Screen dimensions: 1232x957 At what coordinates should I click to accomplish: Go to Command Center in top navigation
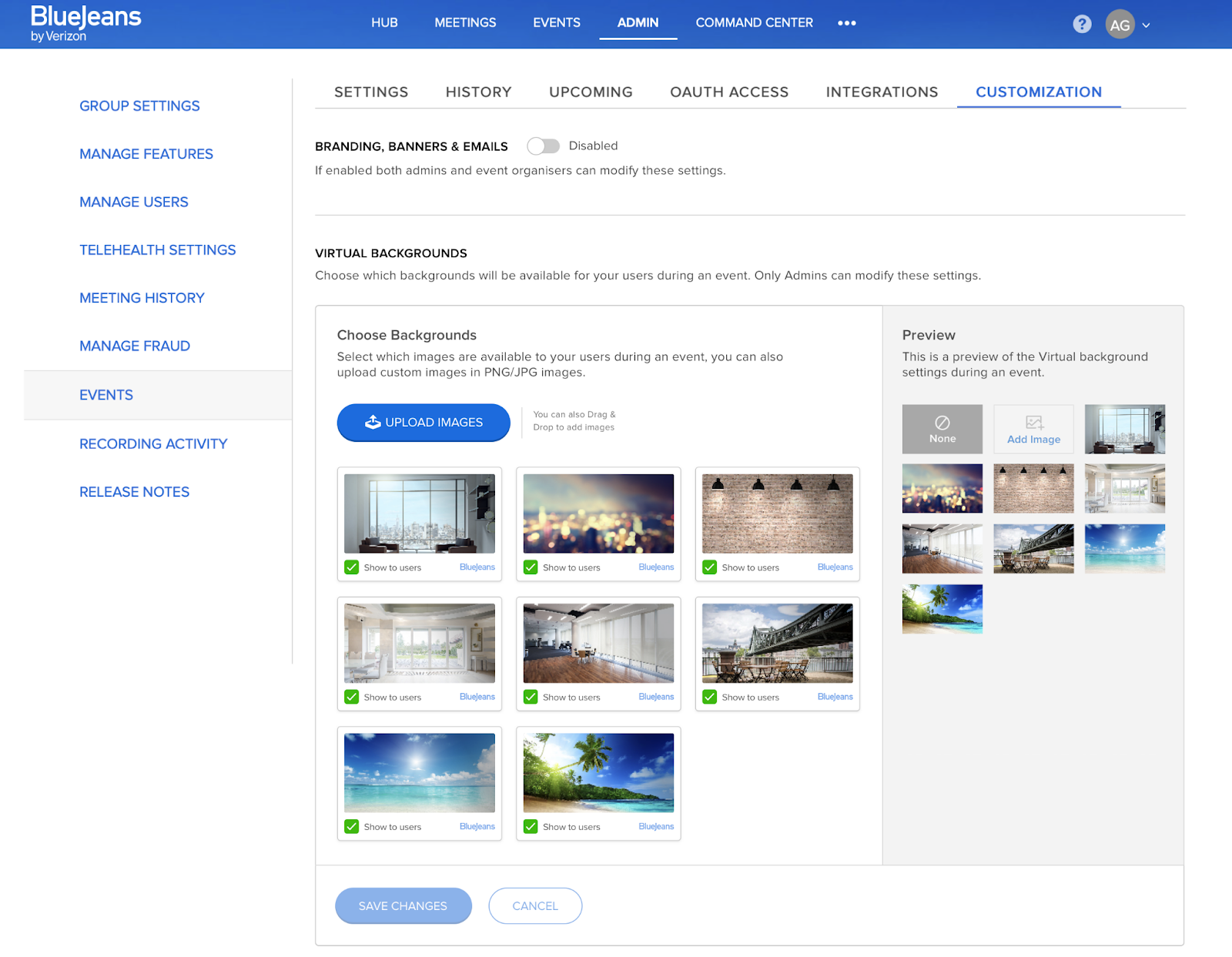(754, 23)
